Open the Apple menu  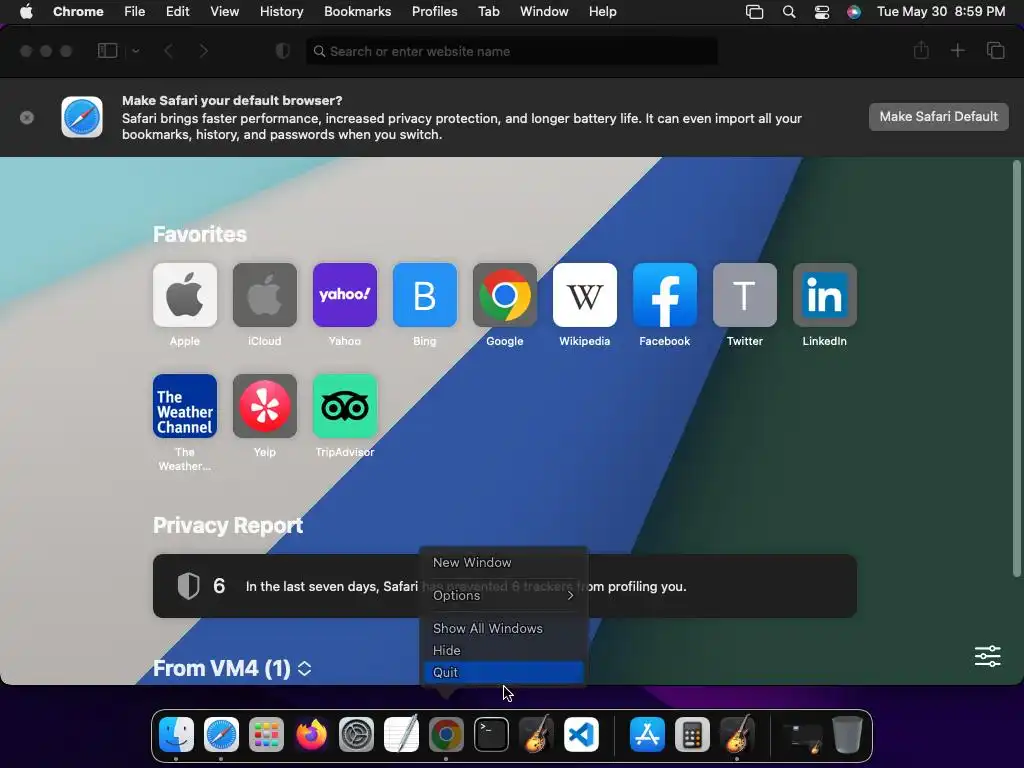click(x=26, y=11)
